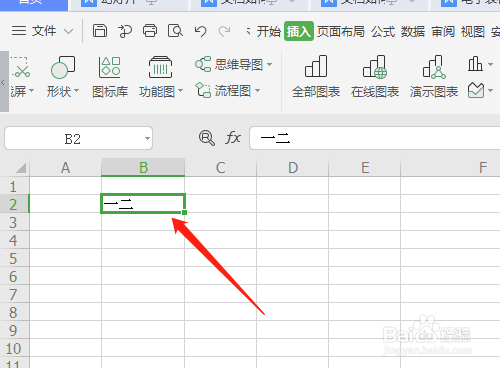This screenshot has height=368, width=500.
Task: Select row 3 header
Action: (13, 222)
